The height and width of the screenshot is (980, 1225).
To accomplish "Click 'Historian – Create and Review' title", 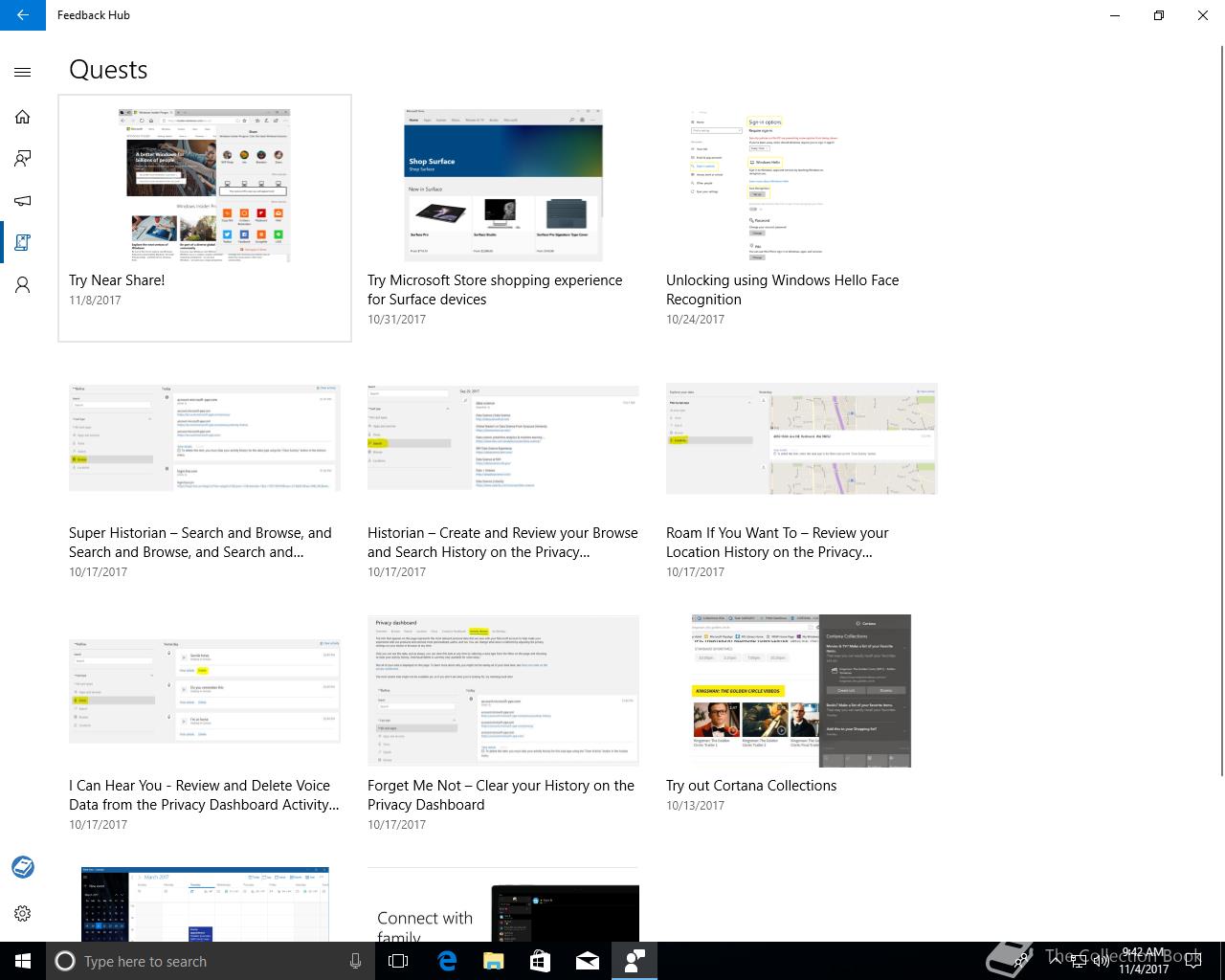I will tap(502, 543).
